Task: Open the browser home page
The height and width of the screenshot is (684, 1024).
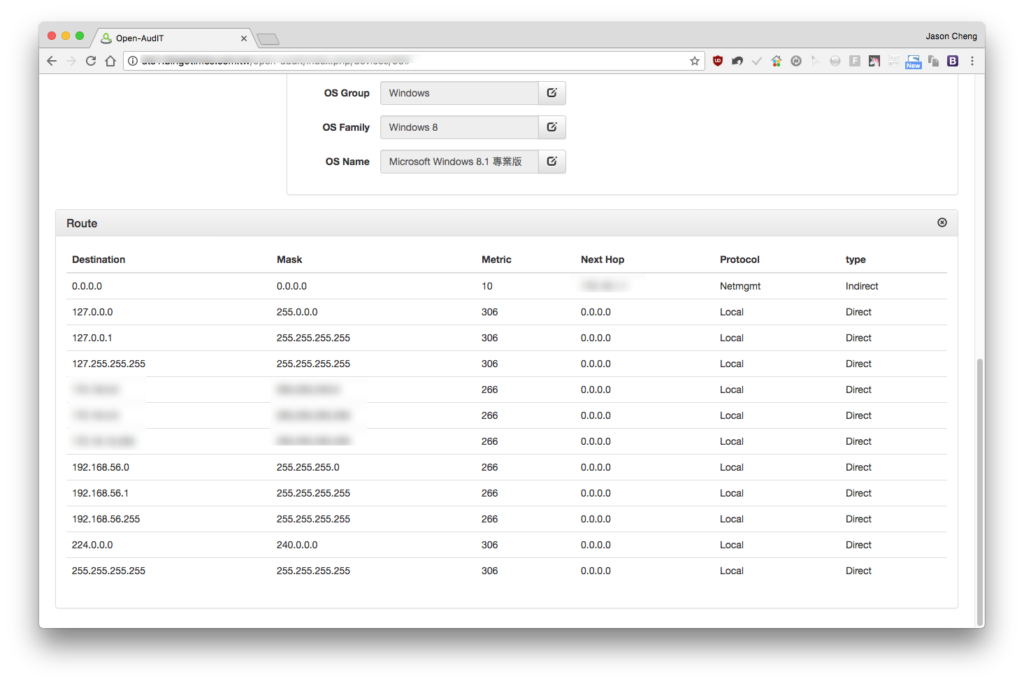Action: click(x=110, y=61)
